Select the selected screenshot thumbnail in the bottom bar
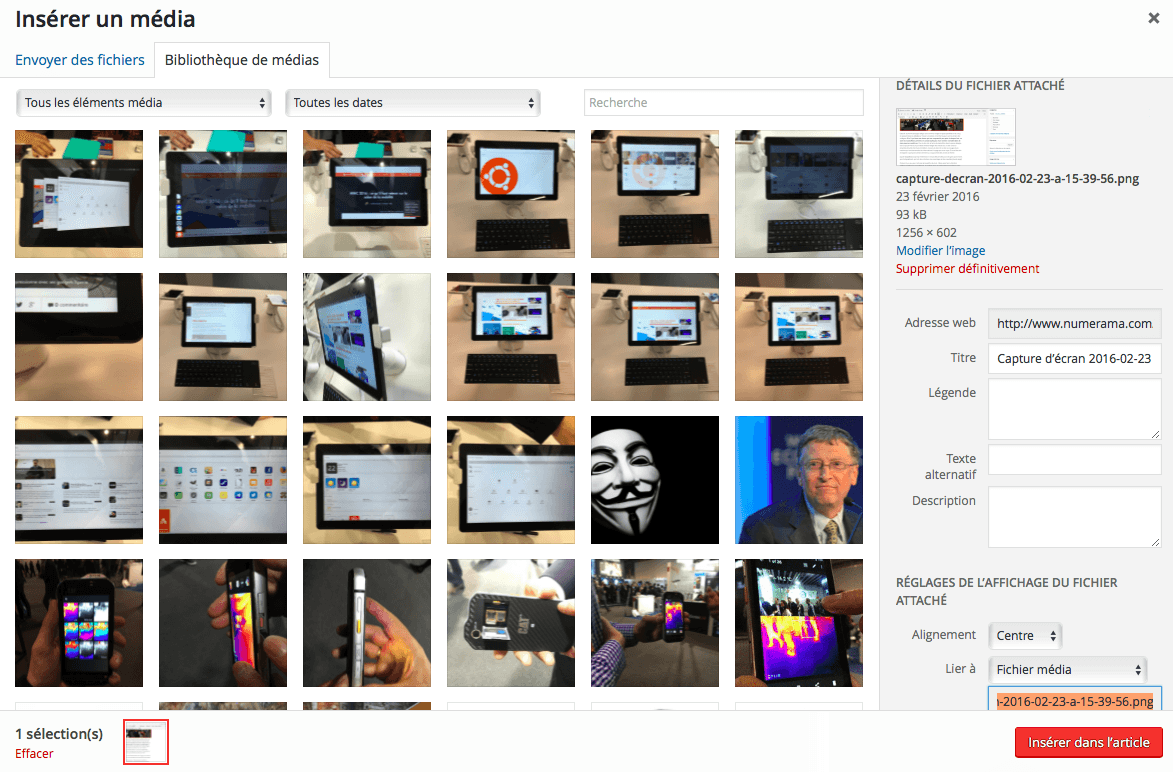Screen dimensions: 1173x772 [146, 742]
